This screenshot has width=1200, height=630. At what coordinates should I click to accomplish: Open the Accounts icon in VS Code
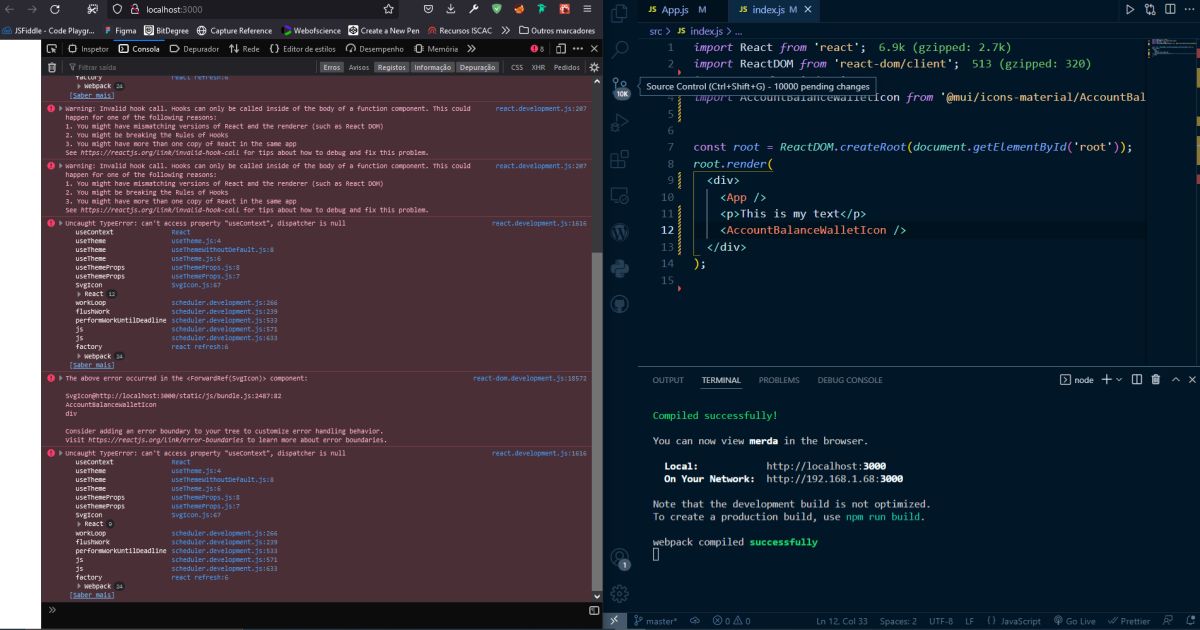[619, 558]
